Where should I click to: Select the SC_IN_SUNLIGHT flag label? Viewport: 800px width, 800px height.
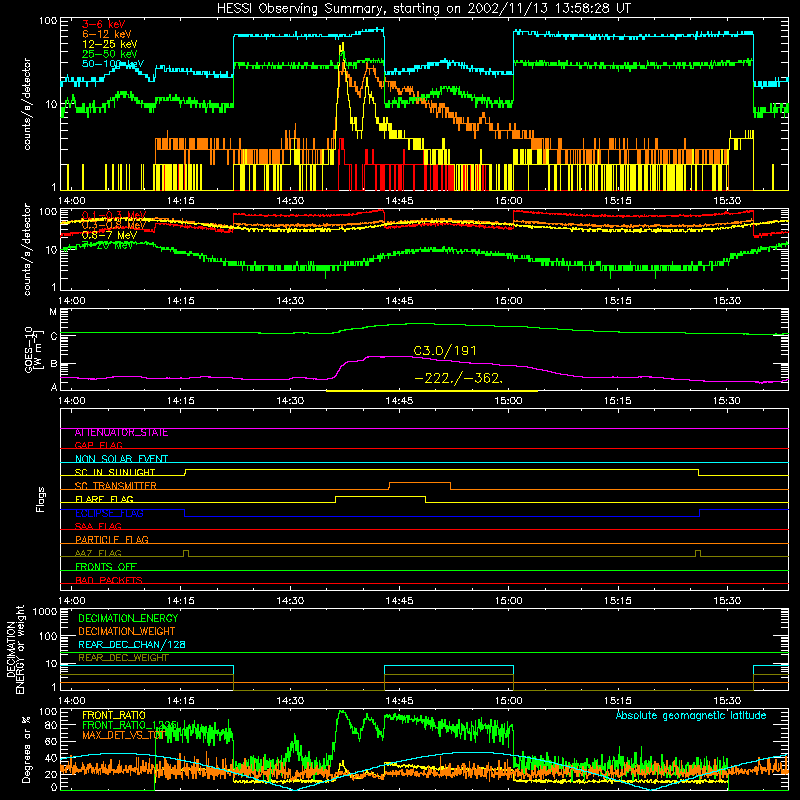(x=115, y=472)
